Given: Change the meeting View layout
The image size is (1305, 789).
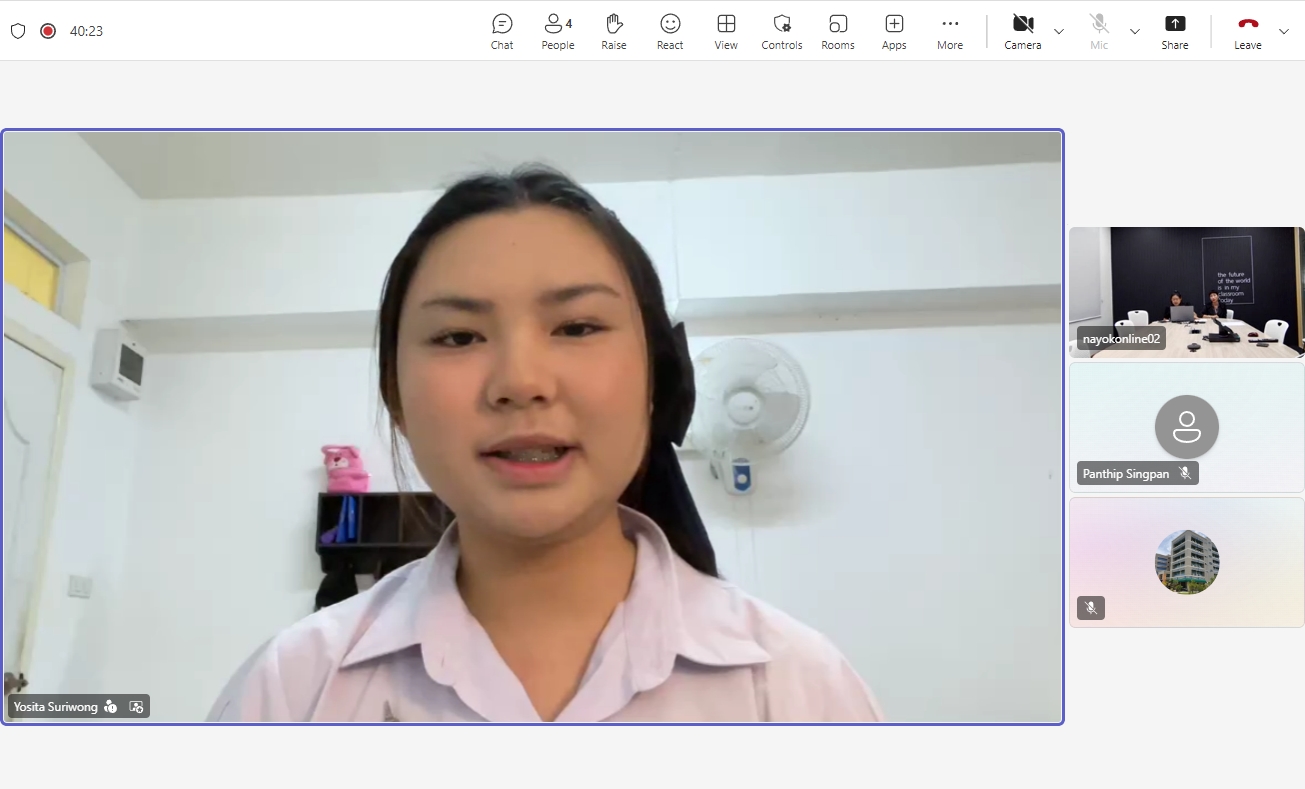Looking at the screenshot, I should click(x=726, y=31).
